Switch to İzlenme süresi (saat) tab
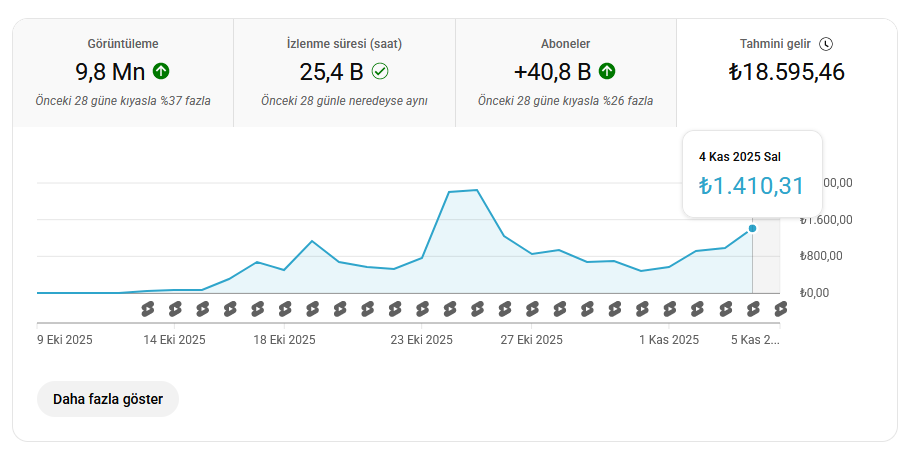This screenshot has height=461, width=910. [x=344, y=73]
